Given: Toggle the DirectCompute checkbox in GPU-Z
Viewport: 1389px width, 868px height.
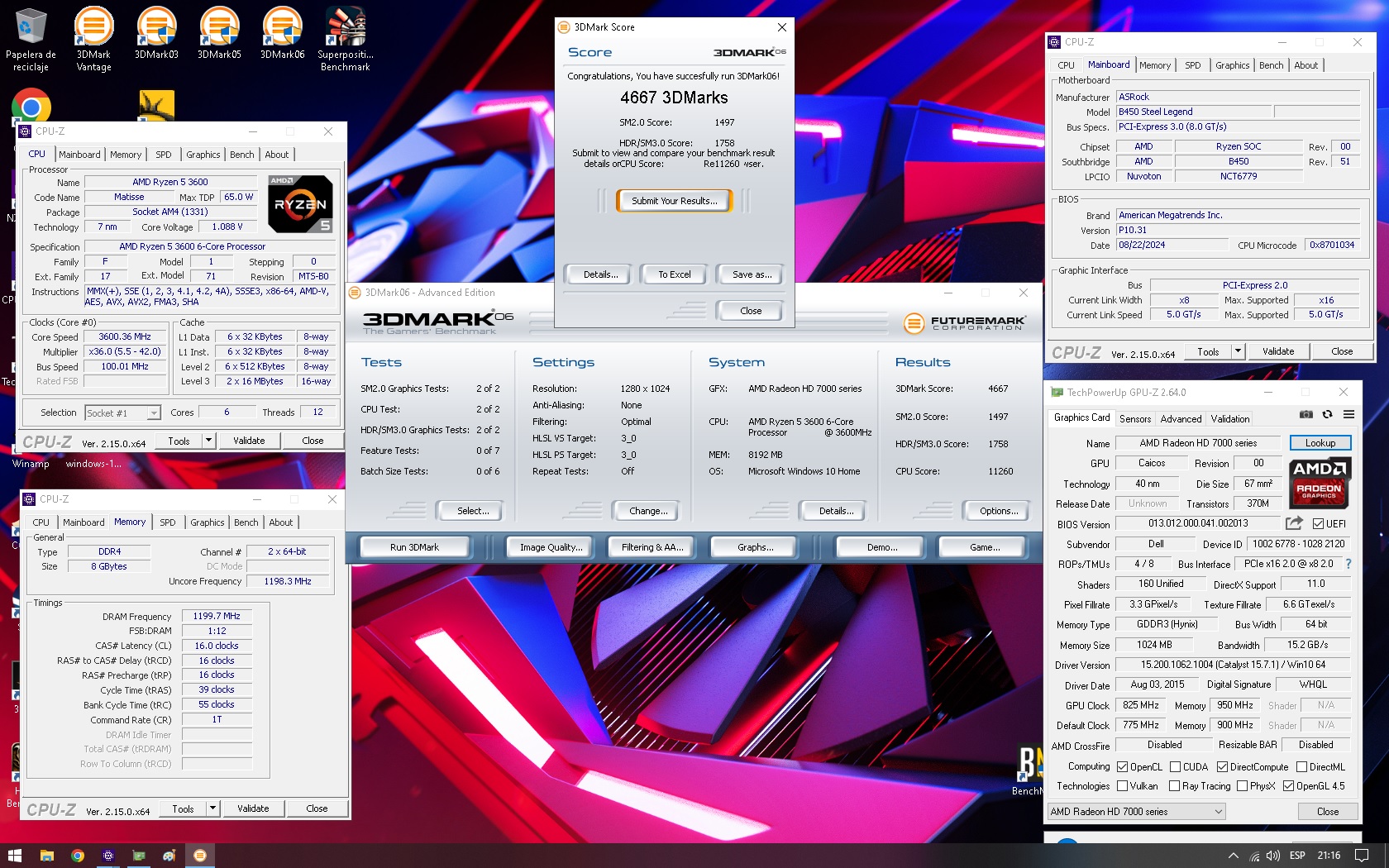Looking at the screenshot, I should click(1222, 766).
